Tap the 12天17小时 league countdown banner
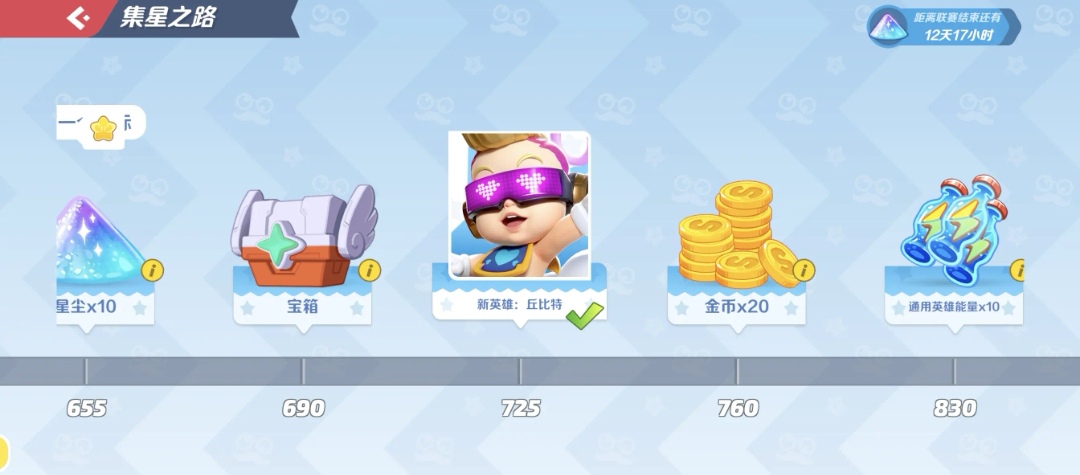The width and height of the screenshot is (1080, 475). pyautogui.click(x=944, y=27)
